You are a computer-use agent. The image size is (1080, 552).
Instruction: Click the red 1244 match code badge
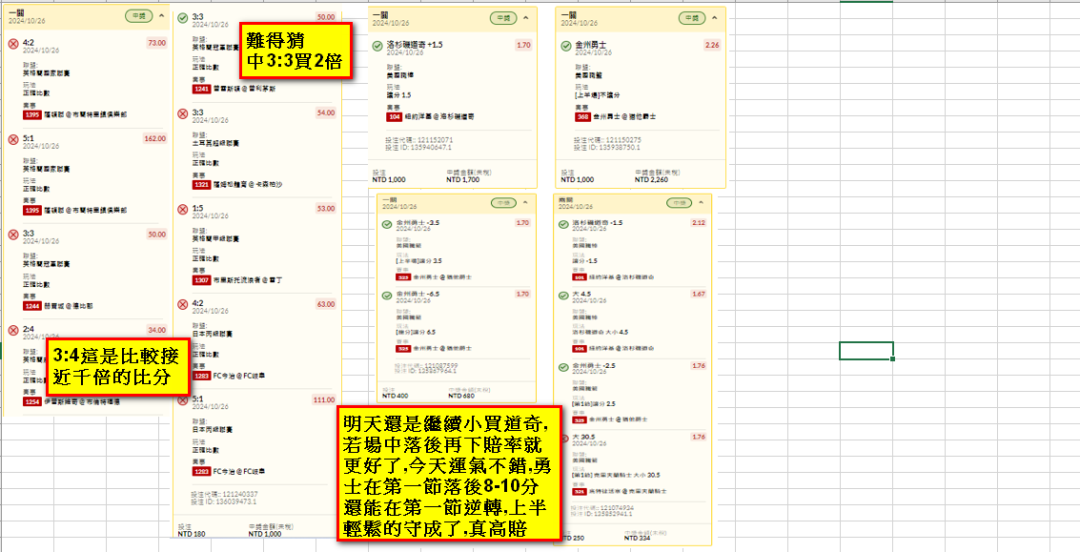(32, 307)
